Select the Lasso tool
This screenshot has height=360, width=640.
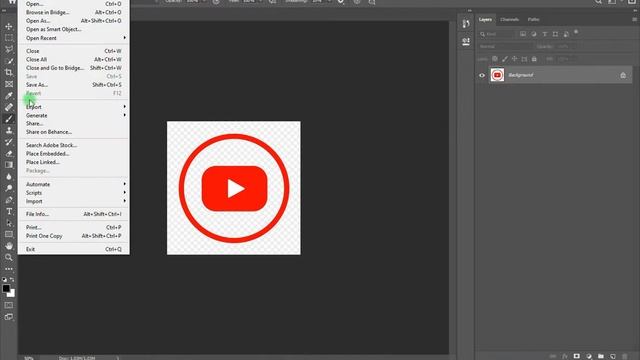click(9, 49)
